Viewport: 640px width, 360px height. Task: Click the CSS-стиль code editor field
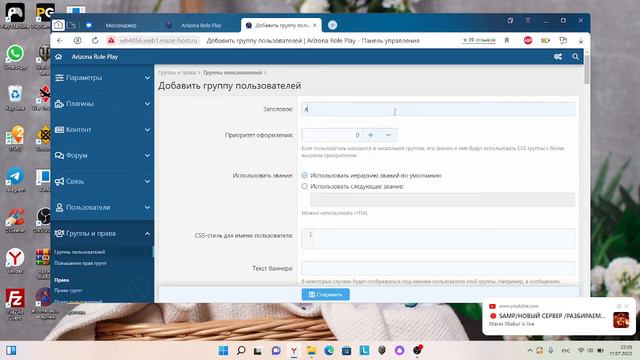point(438,238)
